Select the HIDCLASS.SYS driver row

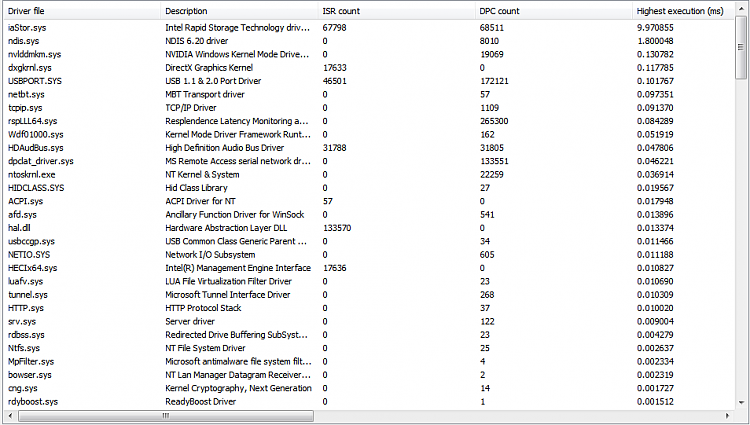point(369,188)
